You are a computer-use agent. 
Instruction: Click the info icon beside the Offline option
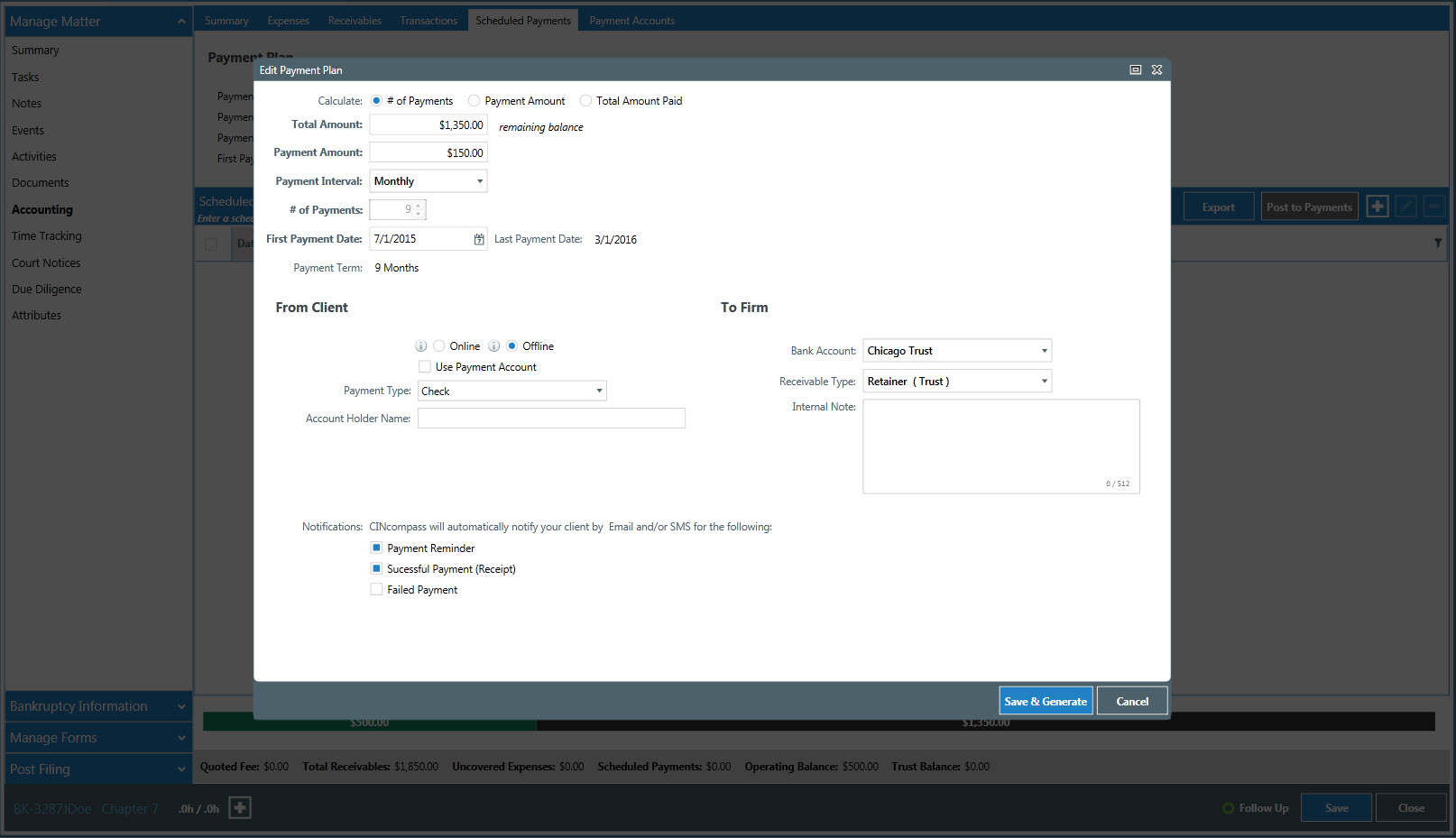point(494,346)
